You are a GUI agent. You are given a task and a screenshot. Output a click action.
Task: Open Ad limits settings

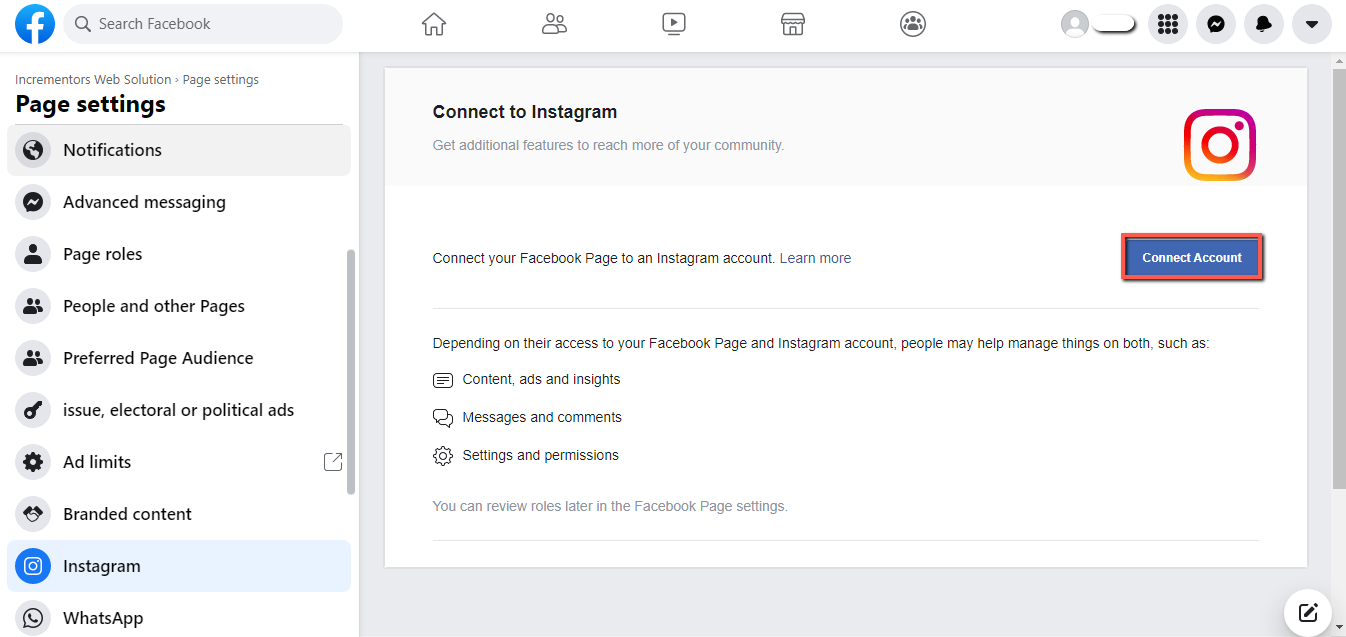[x=179, y=462]
